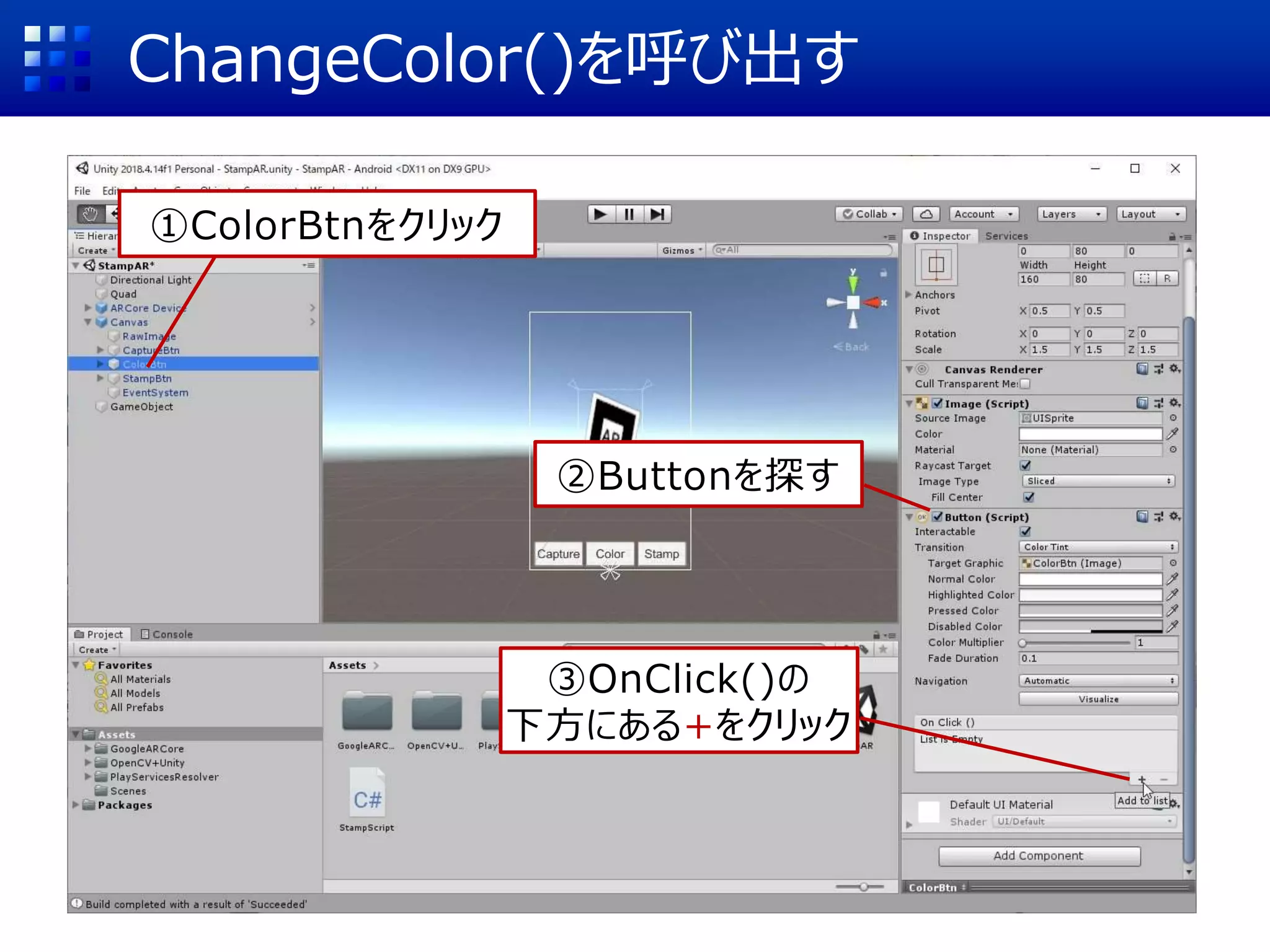Click the Image Color swatch
The height and width of the screenshot is (952, 1270).
(1090, 434)
